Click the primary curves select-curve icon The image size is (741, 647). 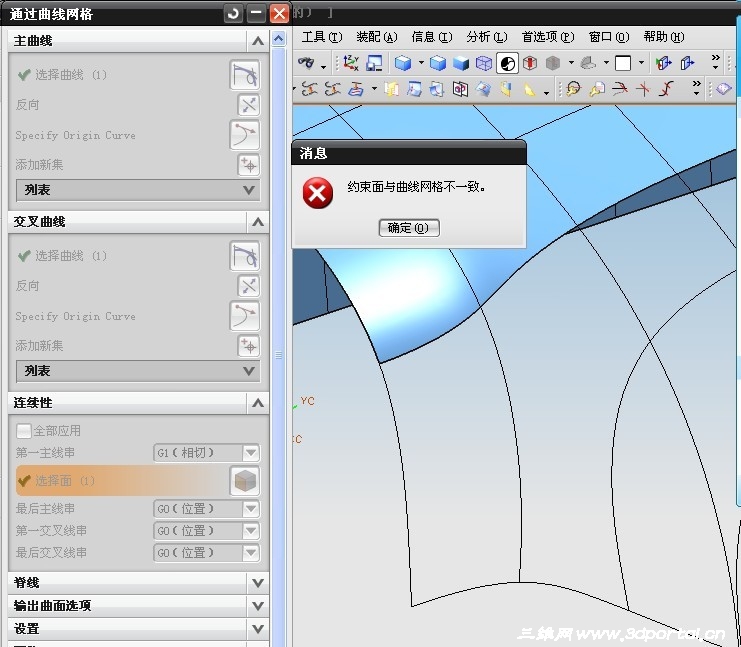pyautogui.click(x=245, y=75)
